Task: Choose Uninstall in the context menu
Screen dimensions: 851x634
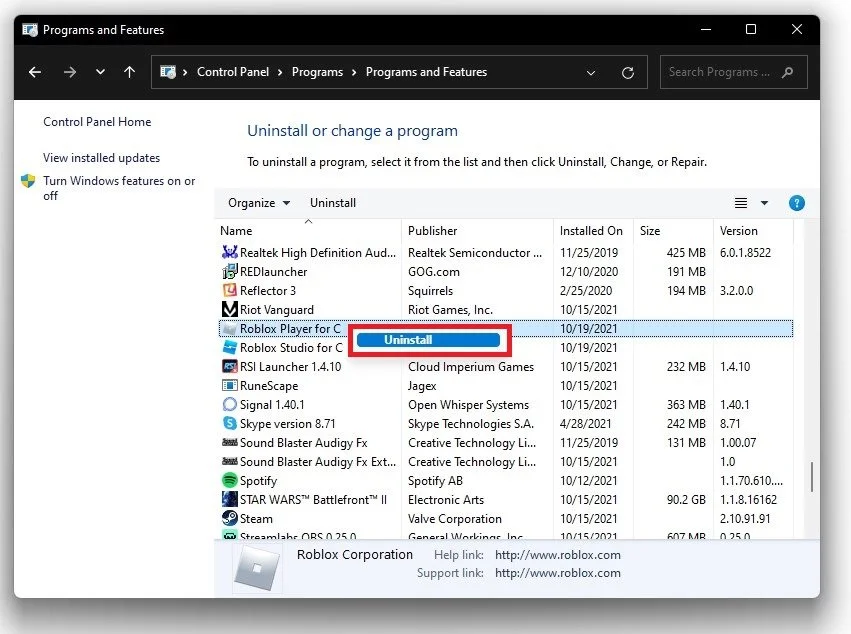Action: [x=428, y=340]
